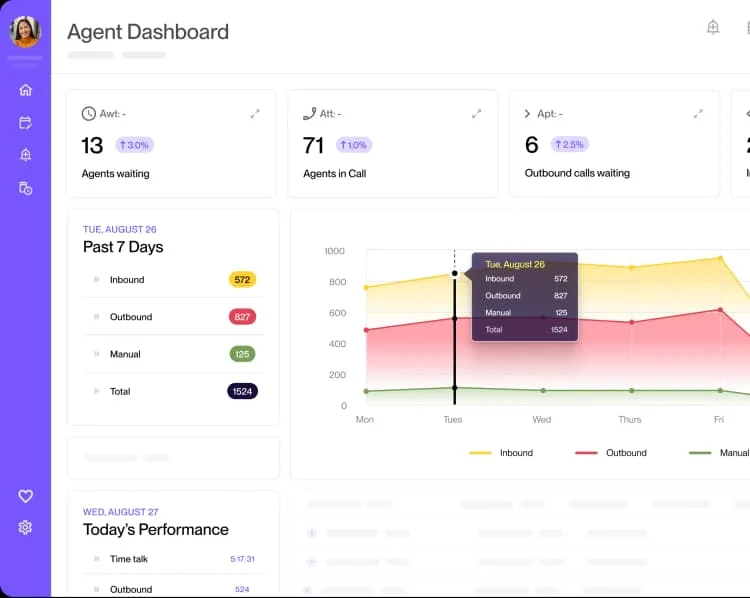
Task: Click the Friday point on inbound line
Action: click(x=720, y=259)
